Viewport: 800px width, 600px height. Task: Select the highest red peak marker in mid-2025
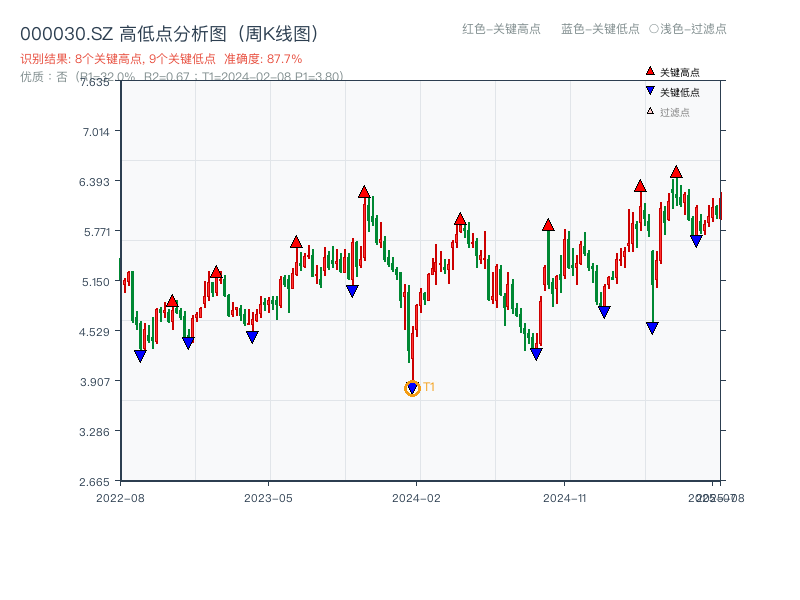click(676, 172)
